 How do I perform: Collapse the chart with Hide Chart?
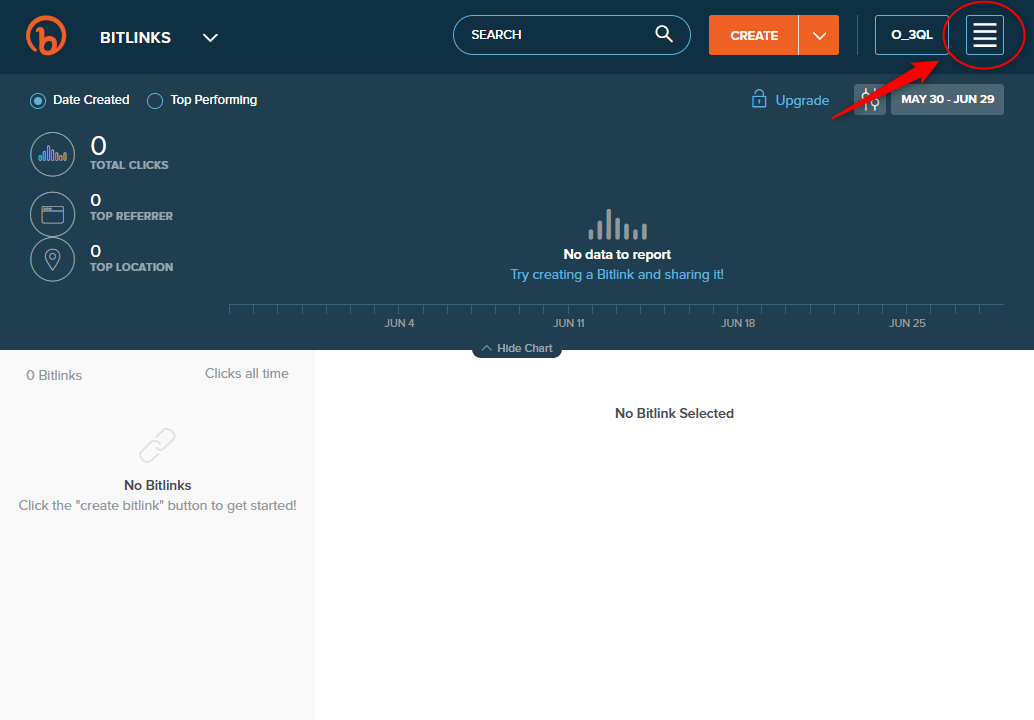pos(517,348)
